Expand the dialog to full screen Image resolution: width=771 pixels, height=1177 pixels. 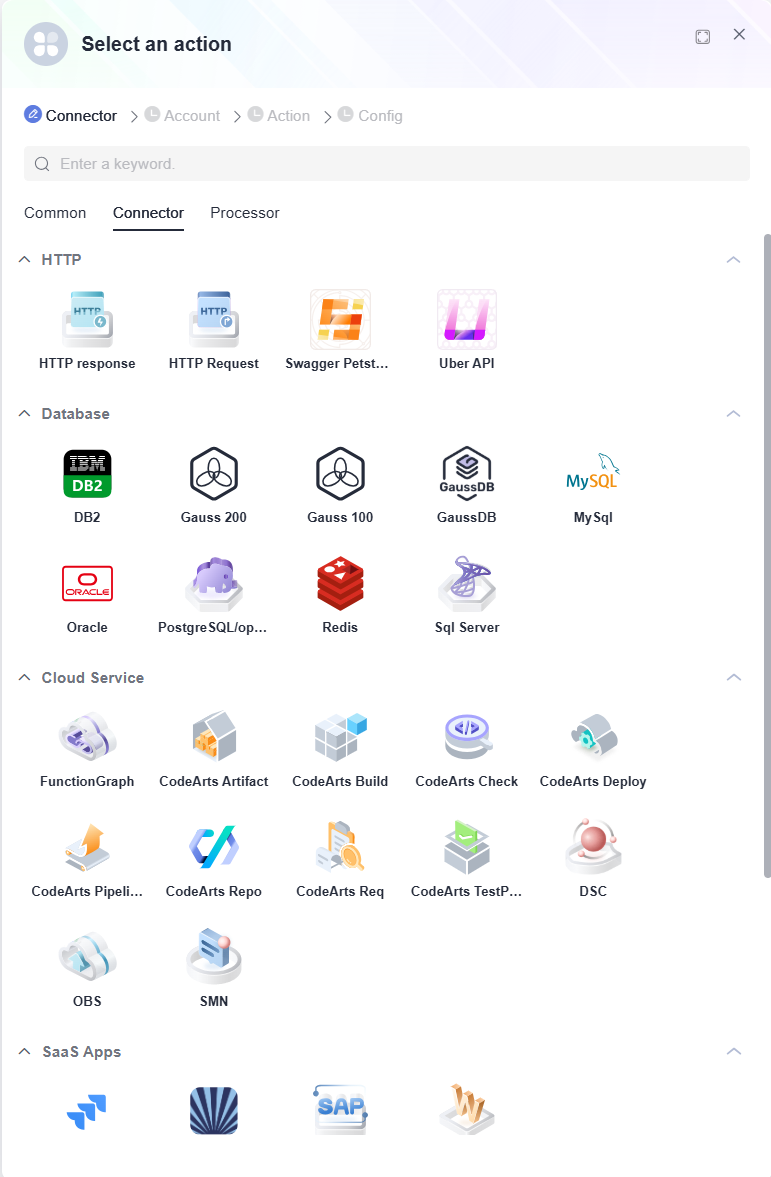pyautogui.click(x=703, y=37)
